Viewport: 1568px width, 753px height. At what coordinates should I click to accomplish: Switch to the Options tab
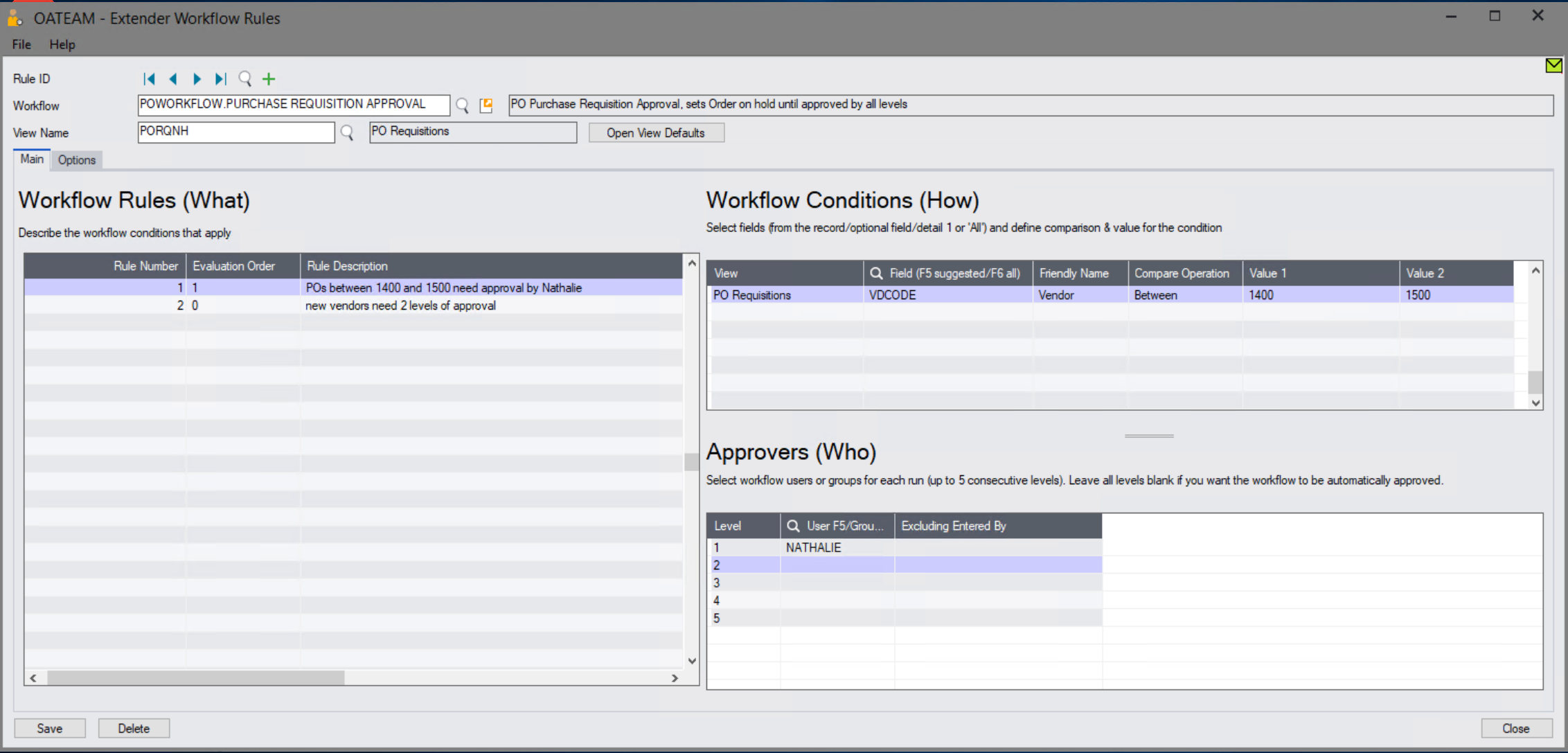coord(77,160)
